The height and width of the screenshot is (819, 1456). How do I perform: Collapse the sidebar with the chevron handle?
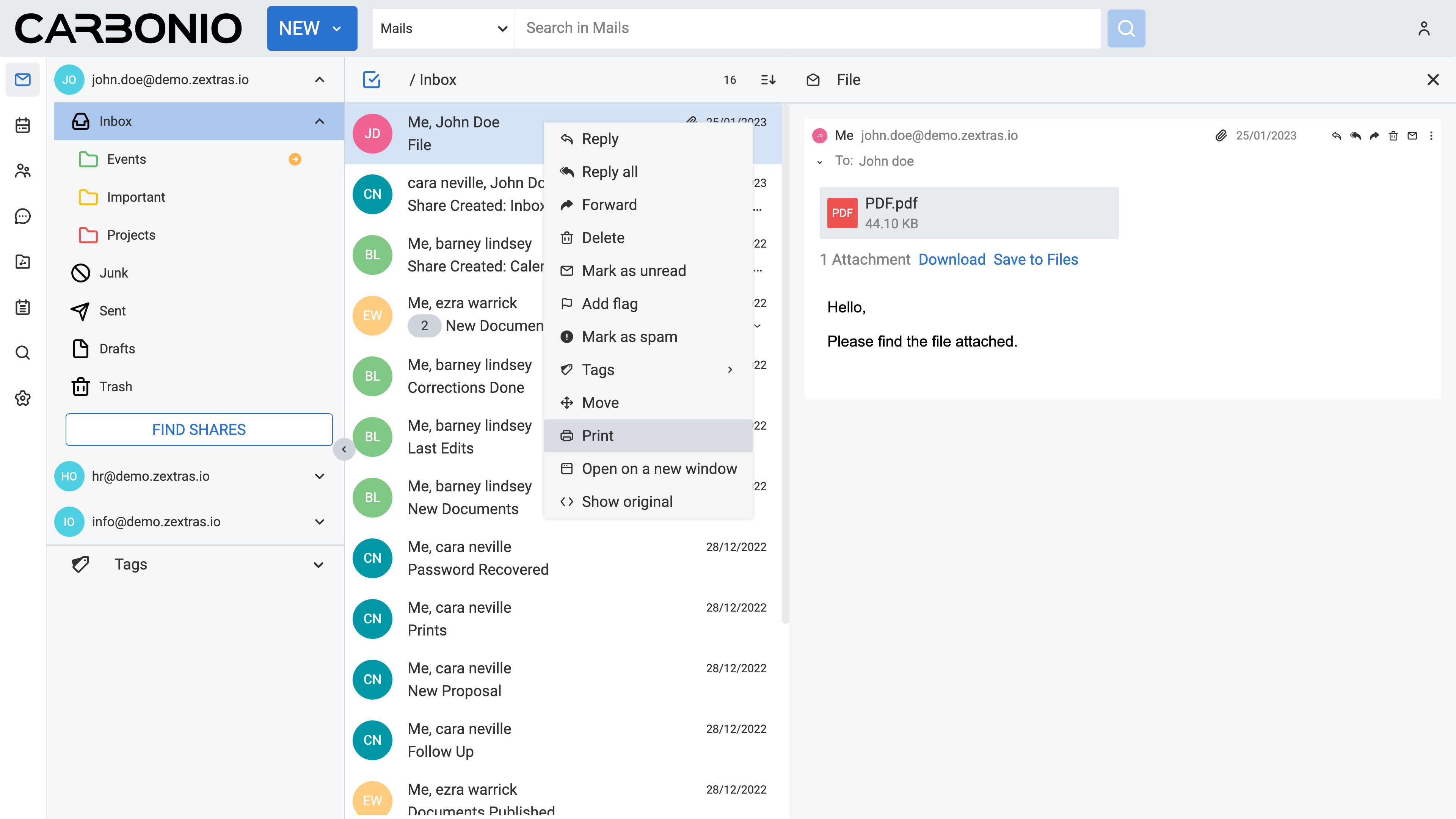(x=344, y=449)
